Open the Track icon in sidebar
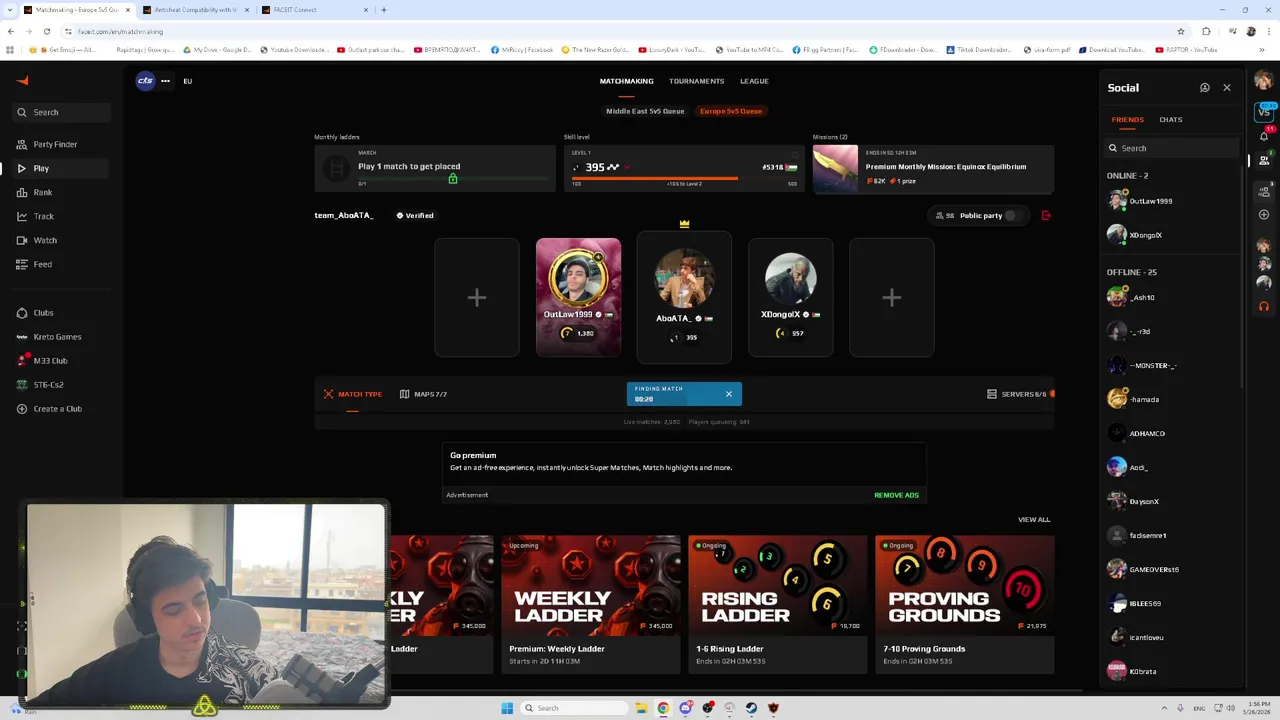Screen dimensions: 1280x720 pos(22,216)
